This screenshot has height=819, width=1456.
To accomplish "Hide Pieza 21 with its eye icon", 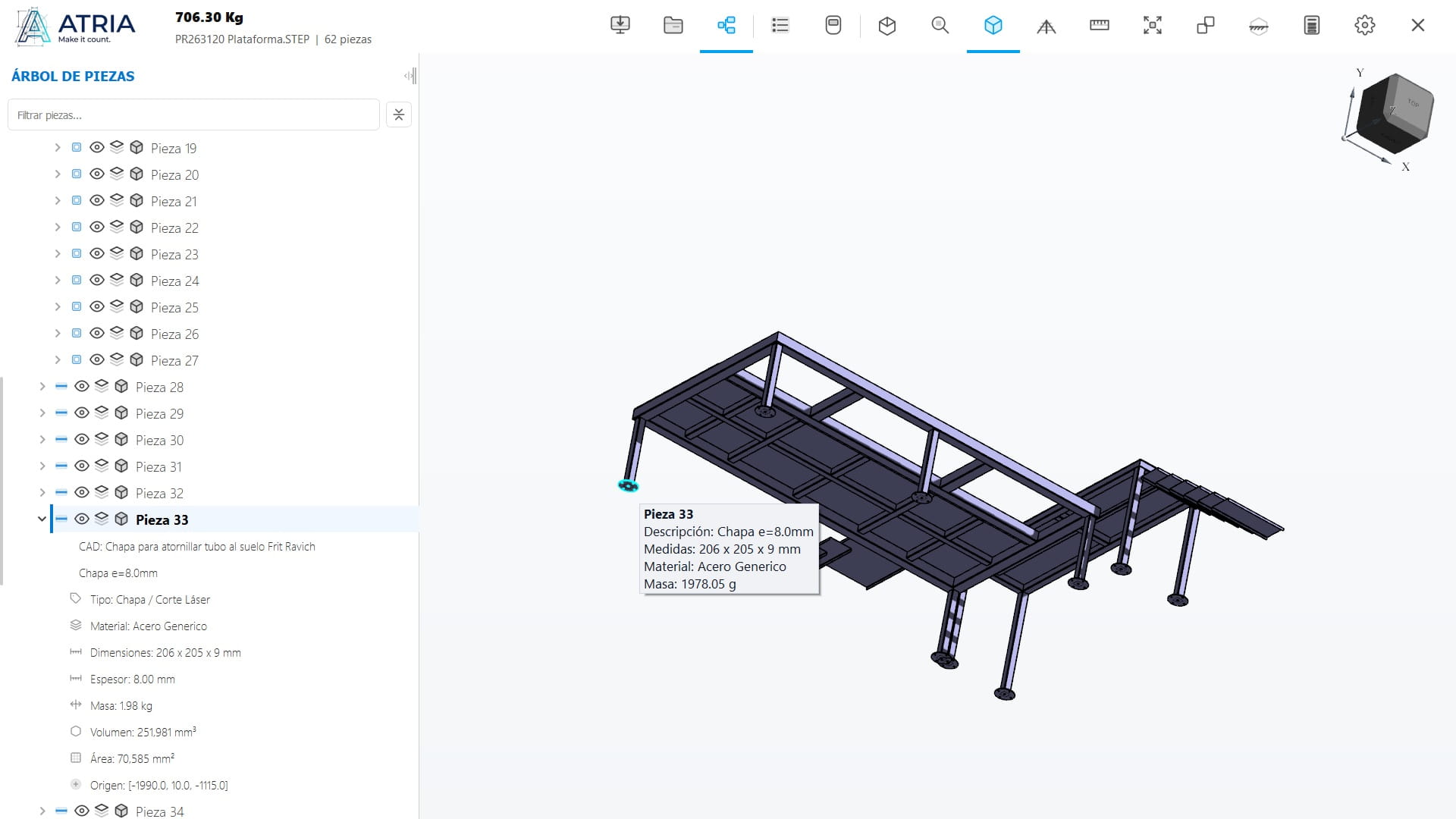I will click(x=97, y=200).
